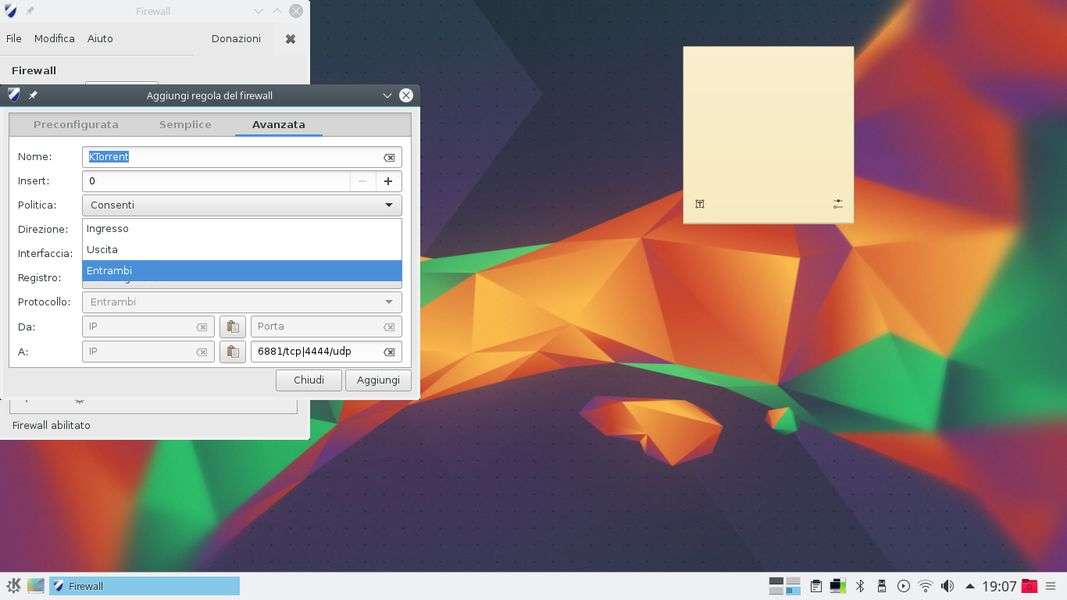This screenshot has height=600, width=1067.
Task: Switch to the Preconfigurata tab
Action: (x=76, y=125)
